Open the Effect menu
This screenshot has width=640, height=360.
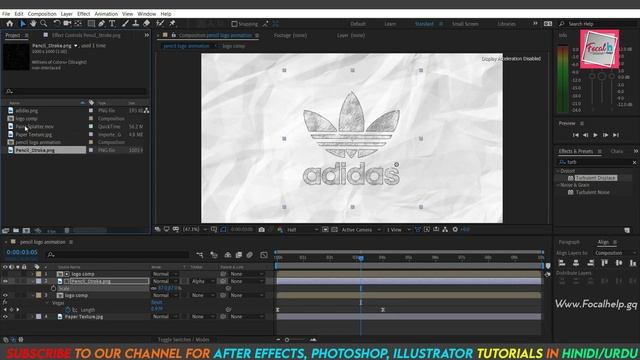84,14
